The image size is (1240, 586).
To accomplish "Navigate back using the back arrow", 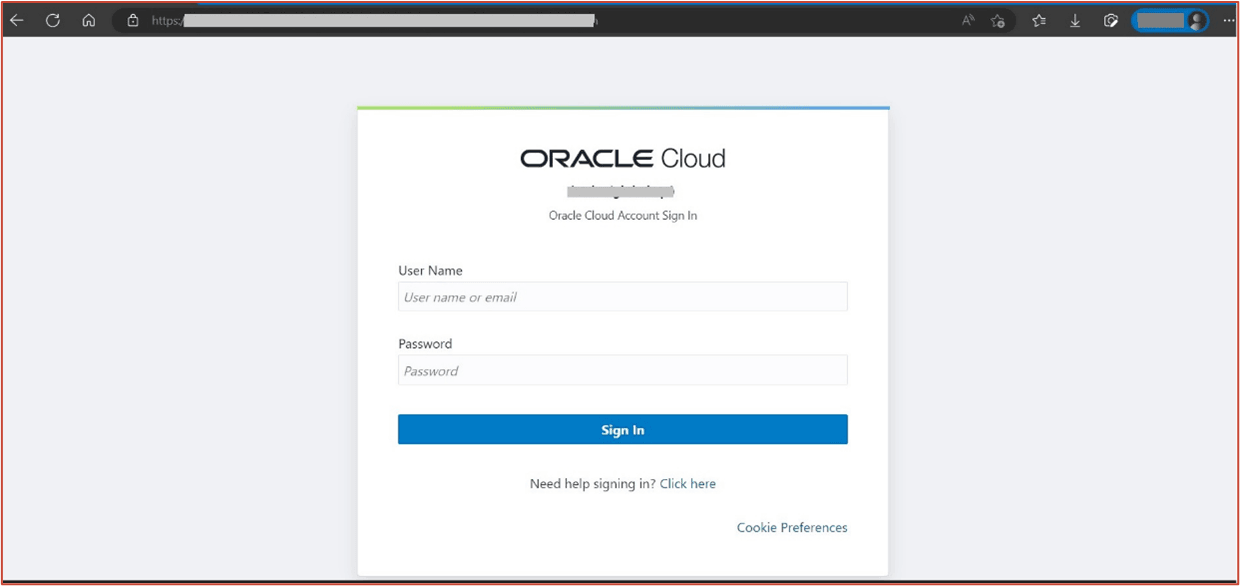I will pyautogui.click(x=16, y=20).
